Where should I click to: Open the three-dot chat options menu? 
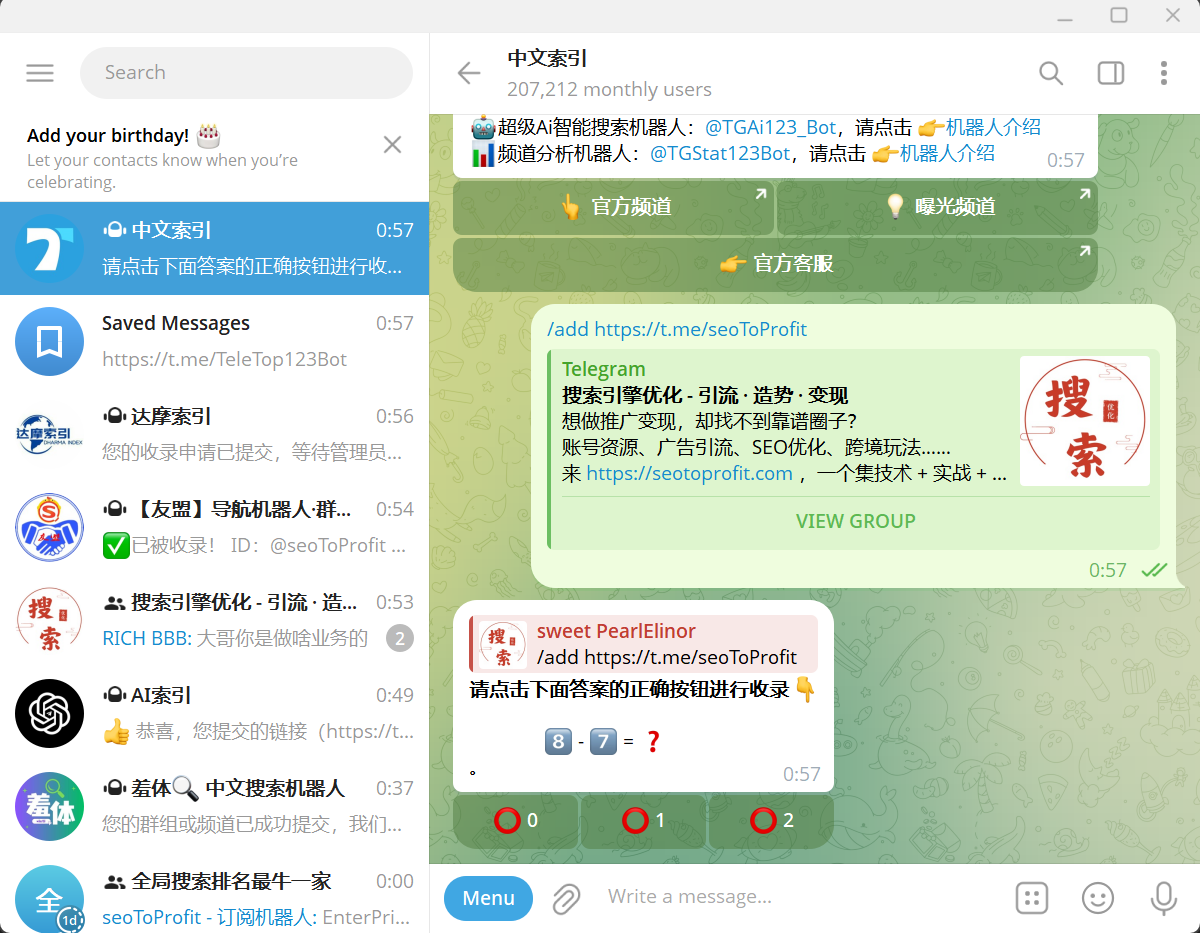[x=1163, y=73]
